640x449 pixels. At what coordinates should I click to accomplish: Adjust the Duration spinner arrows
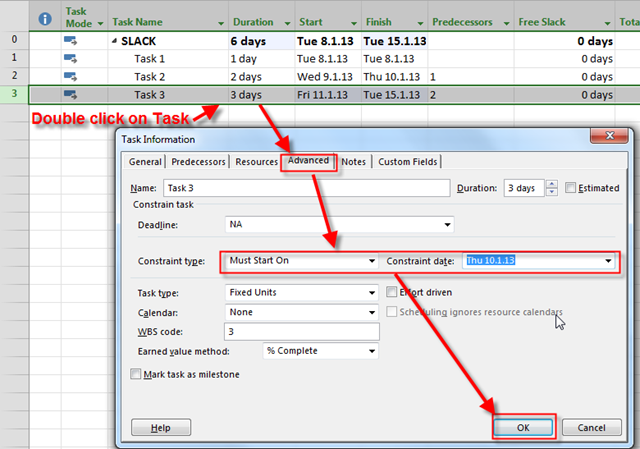(551, 188)
